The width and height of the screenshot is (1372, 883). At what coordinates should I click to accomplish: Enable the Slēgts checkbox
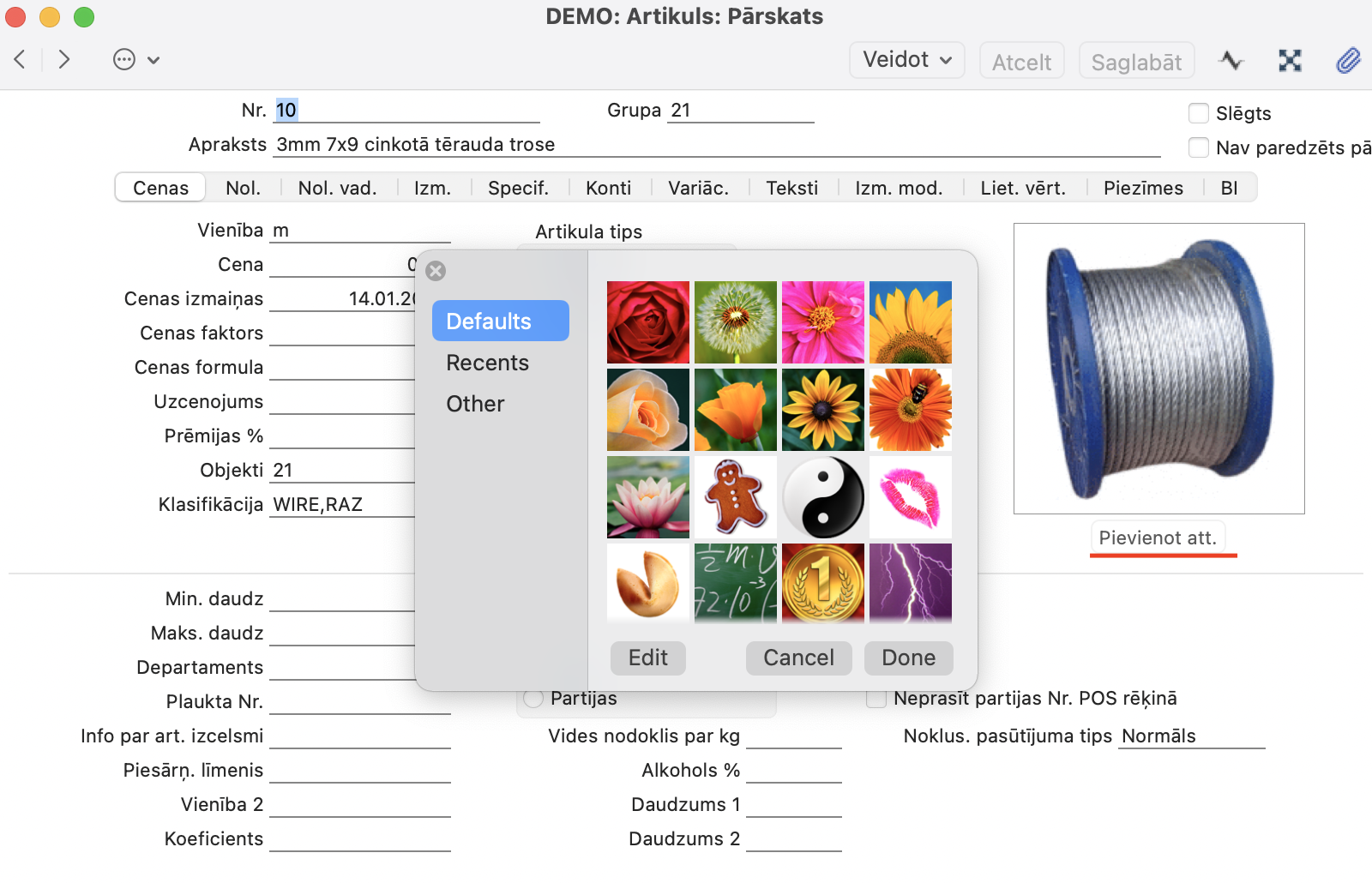click(x=1199, y=113)
